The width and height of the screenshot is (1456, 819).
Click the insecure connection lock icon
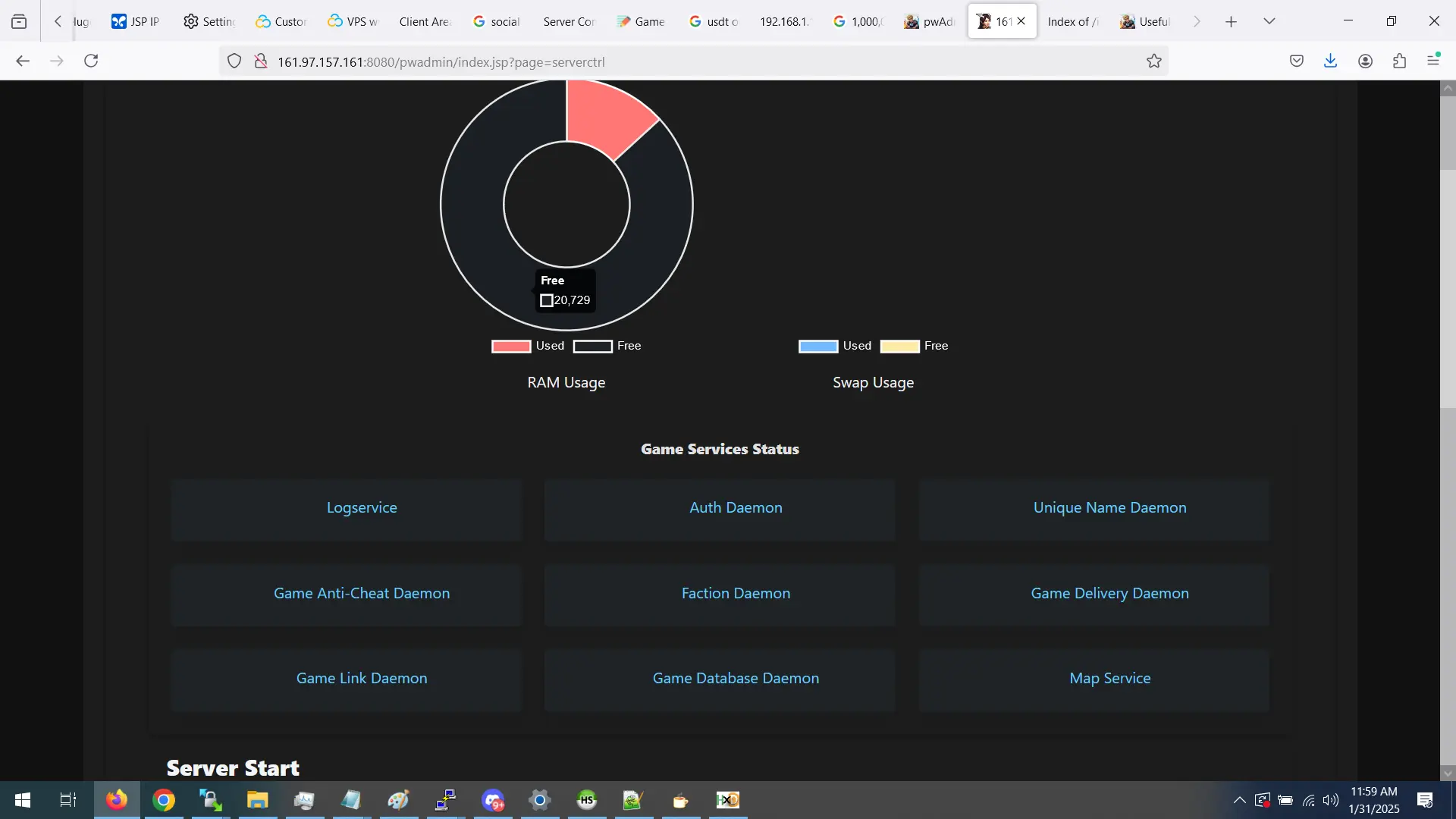[261, 61]
